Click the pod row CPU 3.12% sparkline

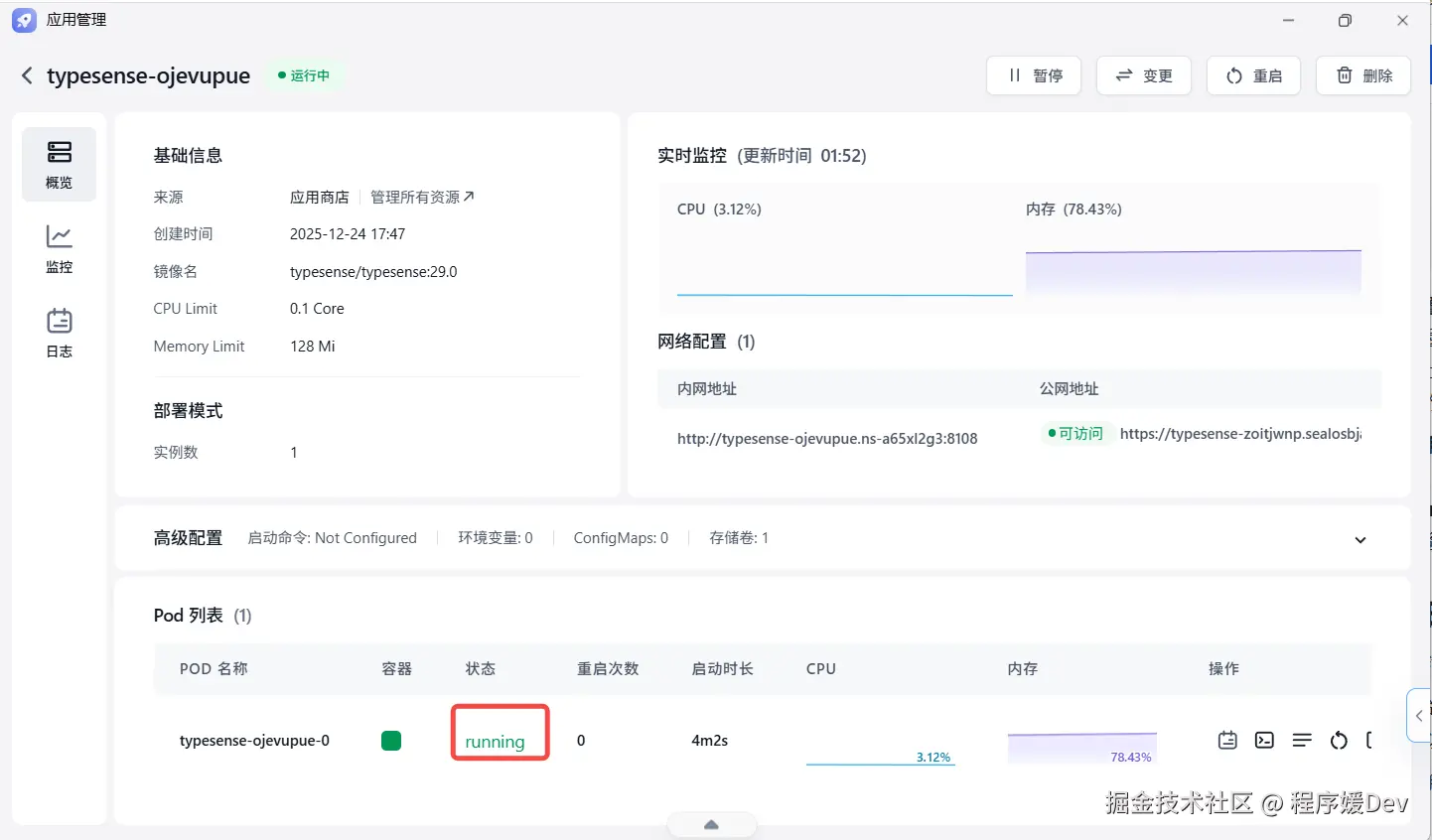point(881,750)
